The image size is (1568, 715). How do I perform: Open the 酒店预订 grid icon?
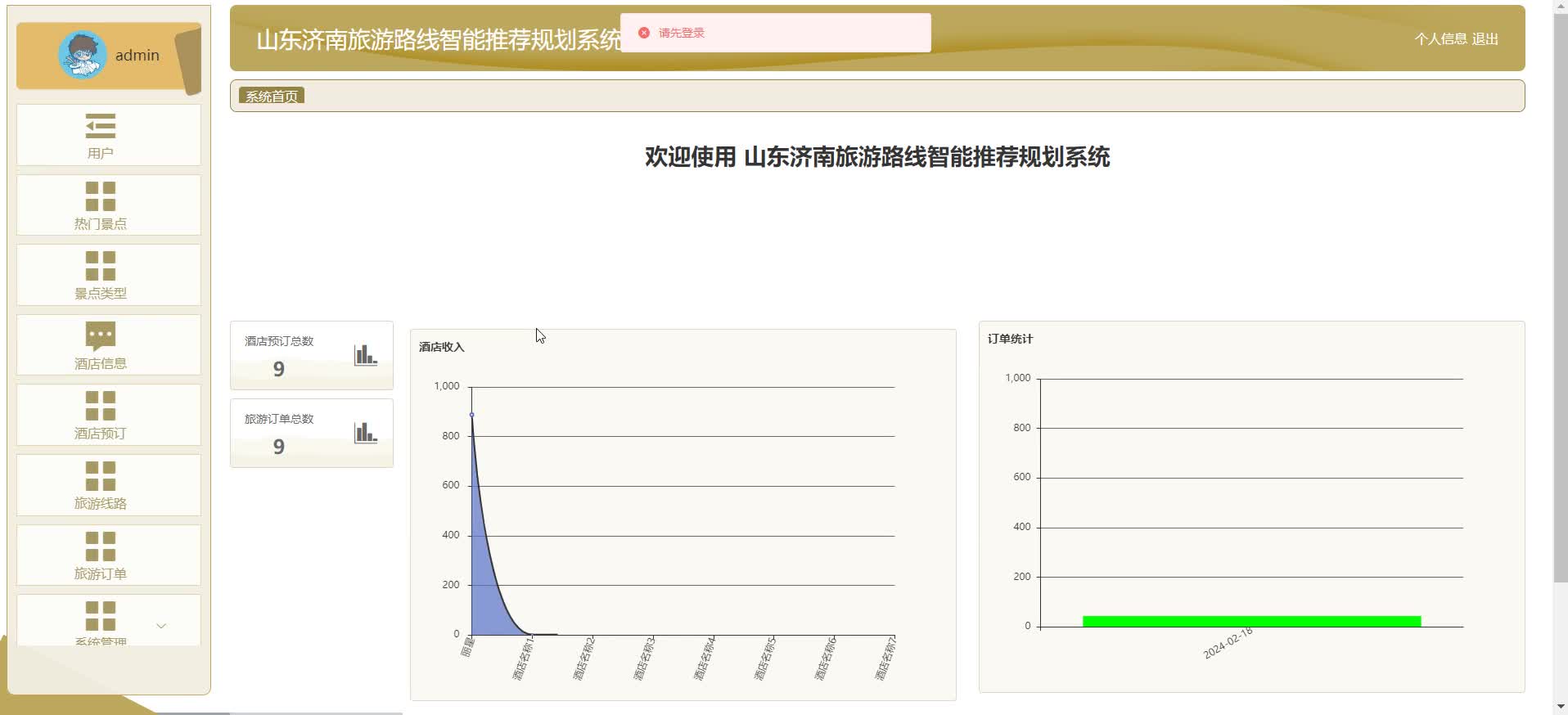coord(101,406)
